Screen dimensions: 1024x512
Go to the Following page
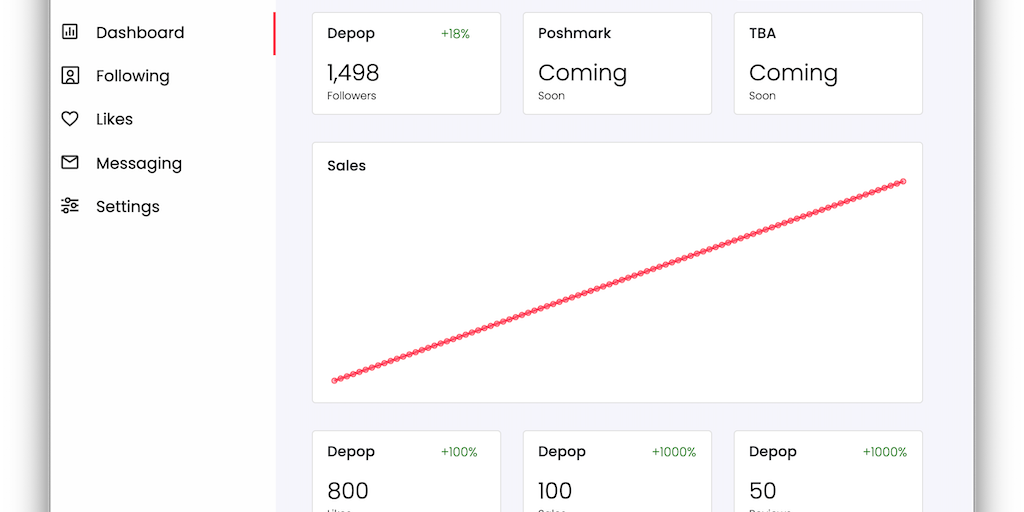point(132,76)
